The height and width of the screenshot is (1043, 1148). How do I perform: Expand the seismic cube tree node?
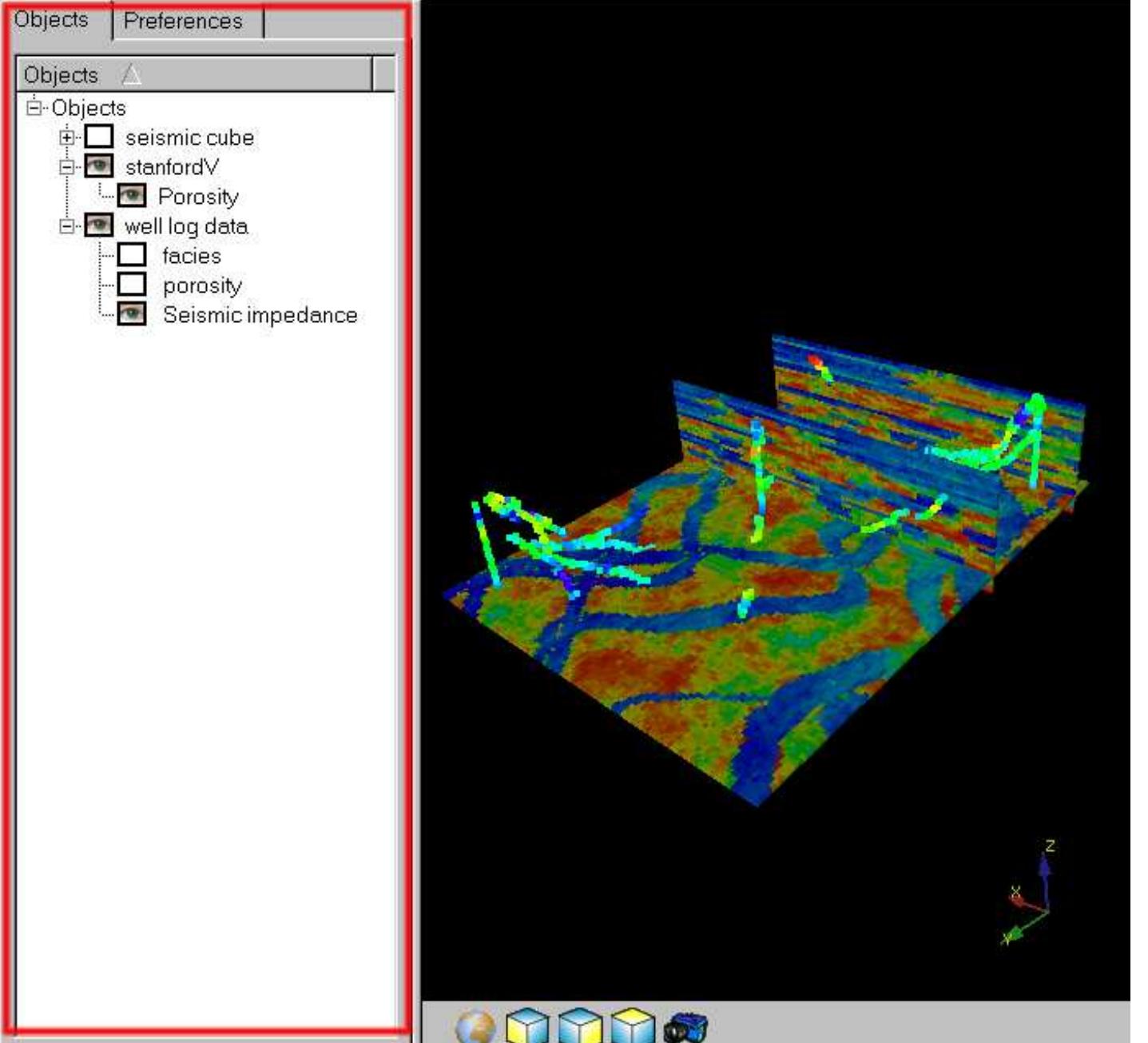[x=68, y=137]
